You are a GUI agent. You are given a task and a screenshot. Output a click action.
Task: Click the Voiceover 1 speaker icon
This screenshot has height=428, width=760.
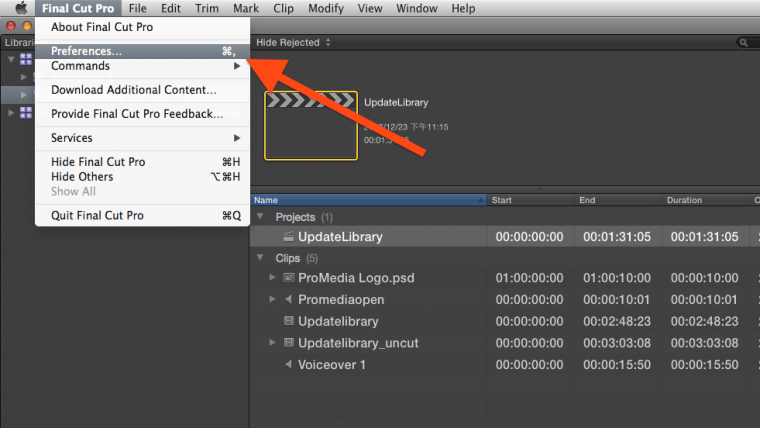point(288,364)
